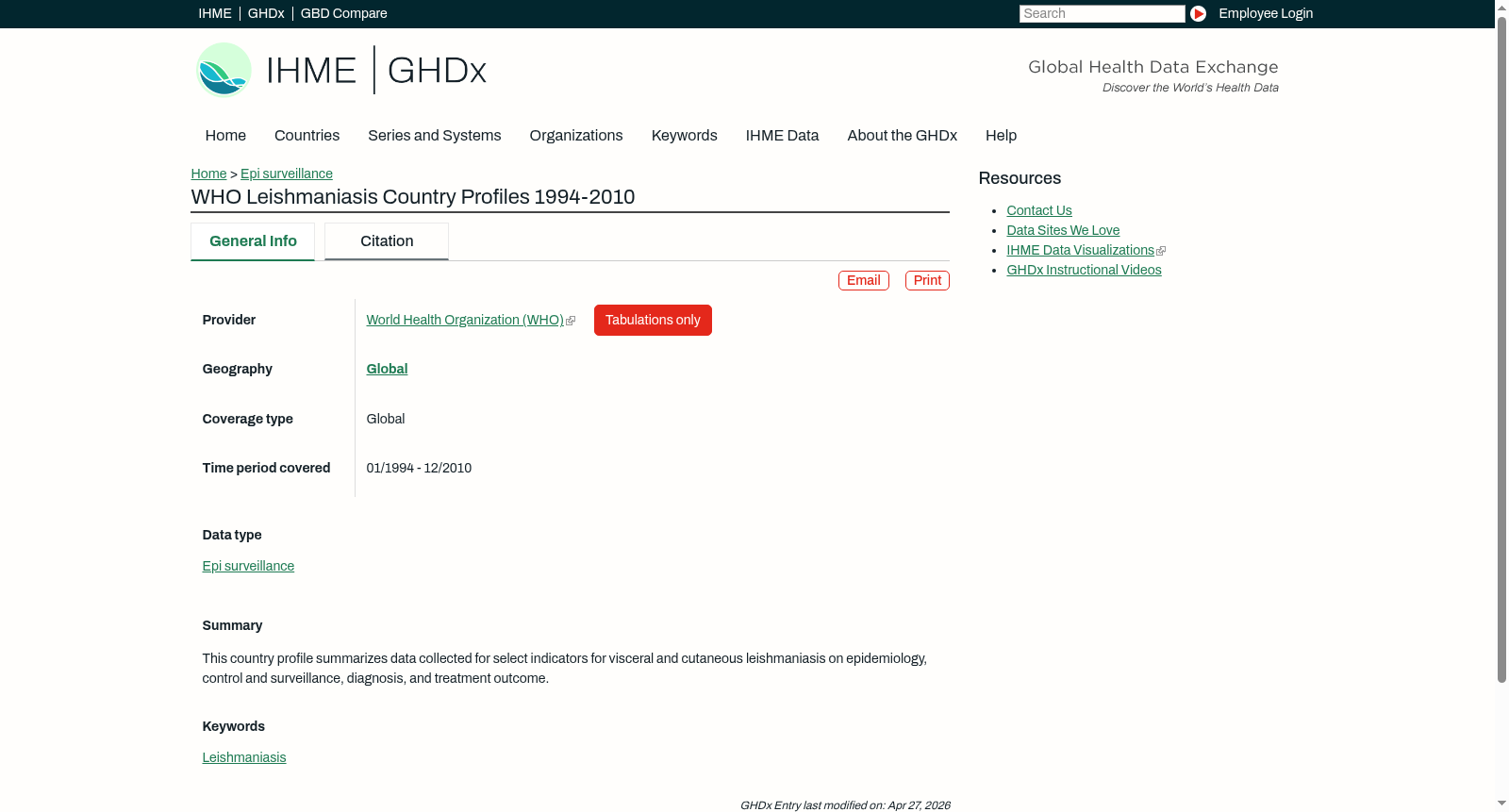Open the Organizations menu item

tap(576, 136)
